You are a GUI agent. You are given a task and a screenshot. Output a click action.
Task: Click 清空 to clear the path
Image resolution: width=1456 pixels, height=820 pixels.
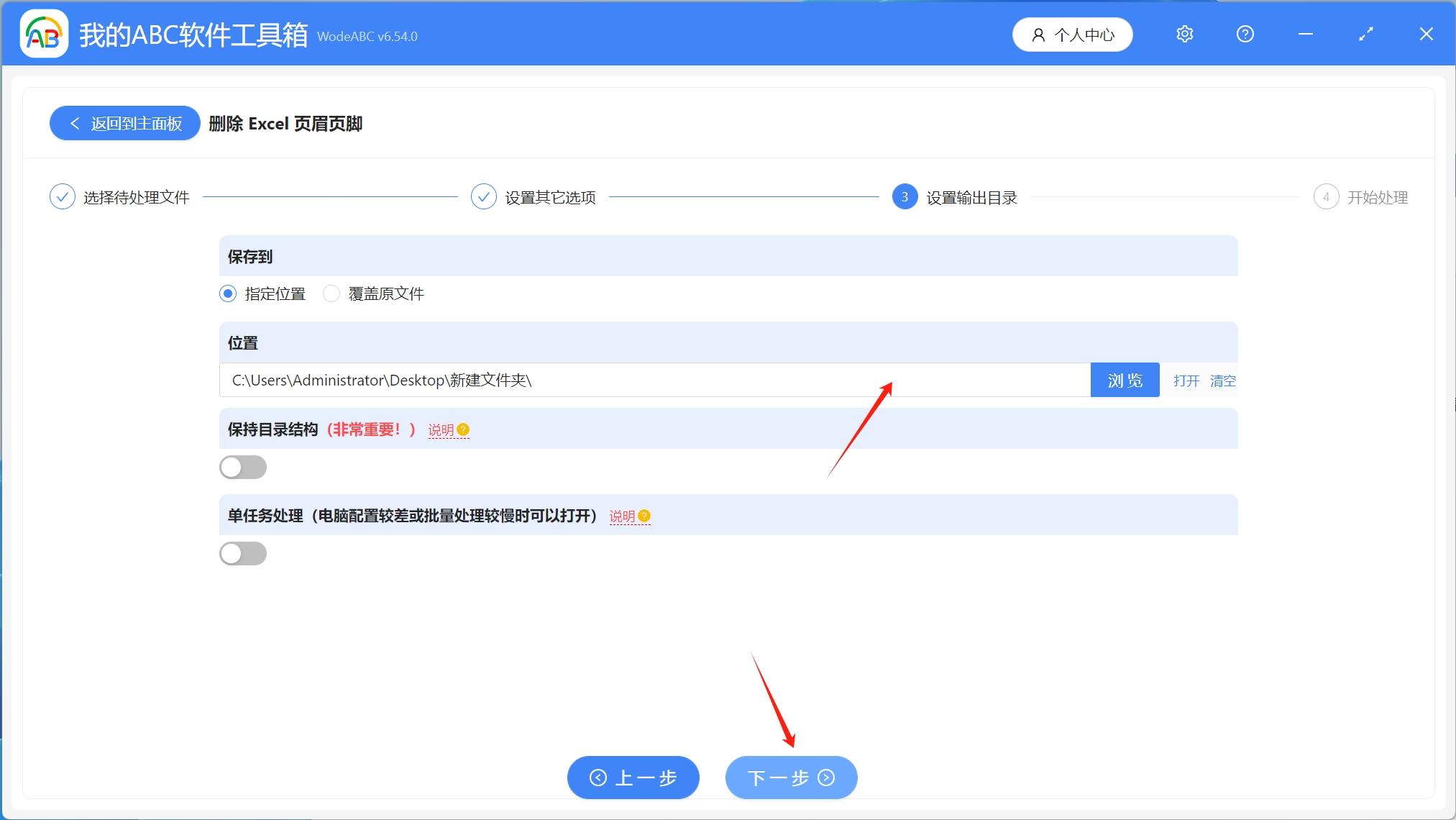[x=1223, y=381]
